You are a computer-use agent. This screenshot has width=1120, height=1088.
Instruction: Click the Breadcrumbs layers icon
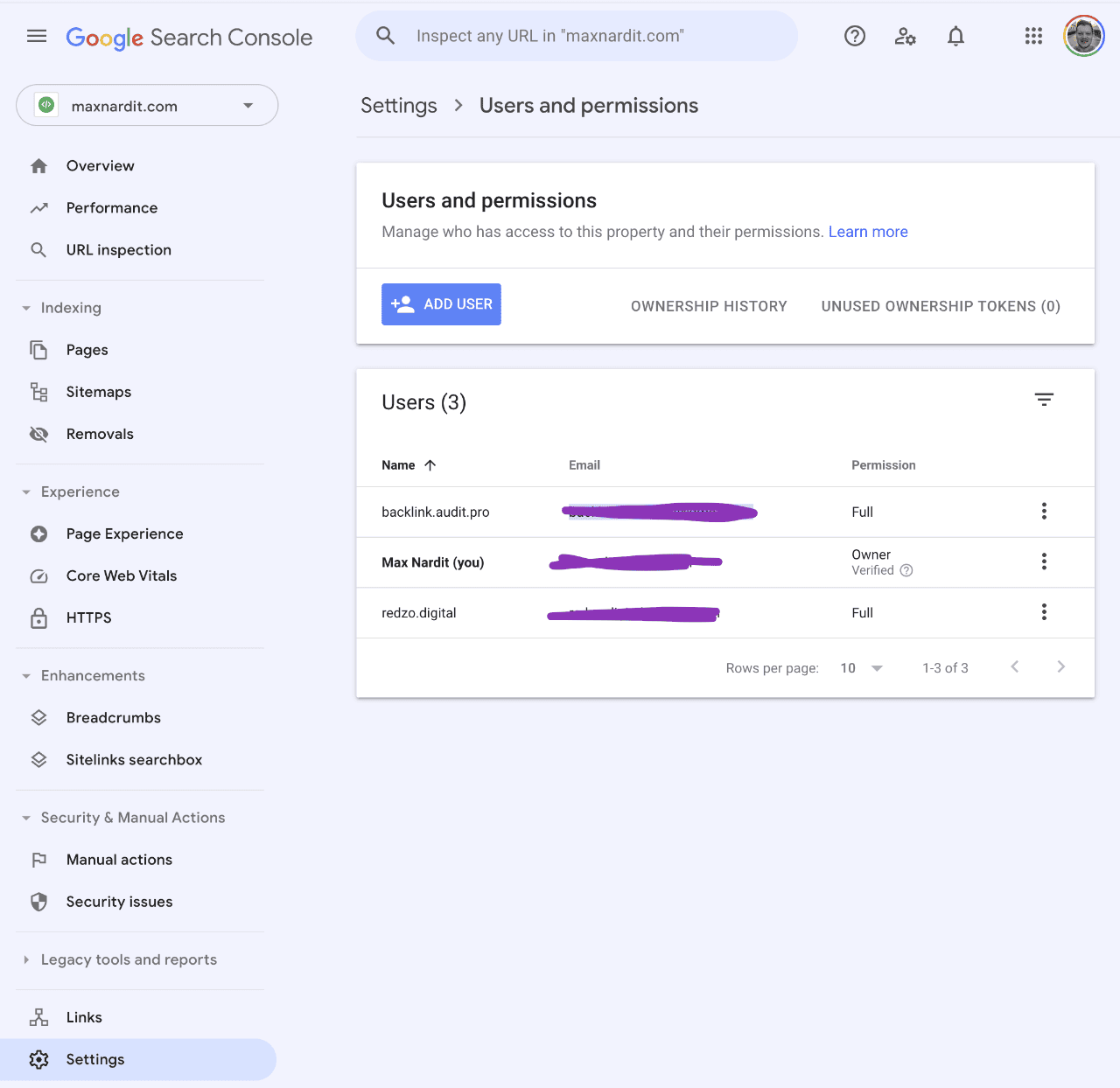click(38, 717)
